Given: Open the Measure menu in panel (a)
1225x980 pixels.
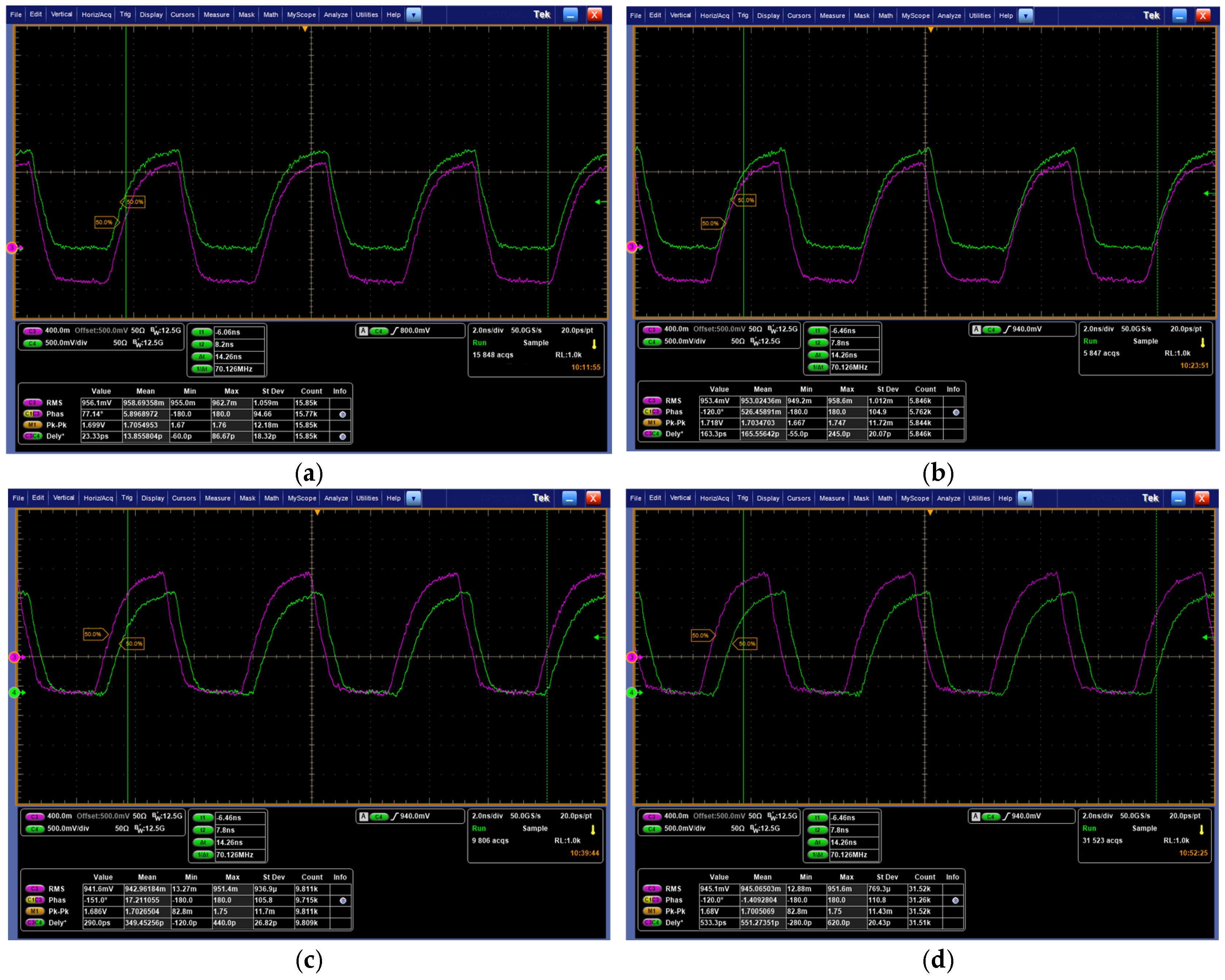Looking at the screenshot, I should pos(217,15).
